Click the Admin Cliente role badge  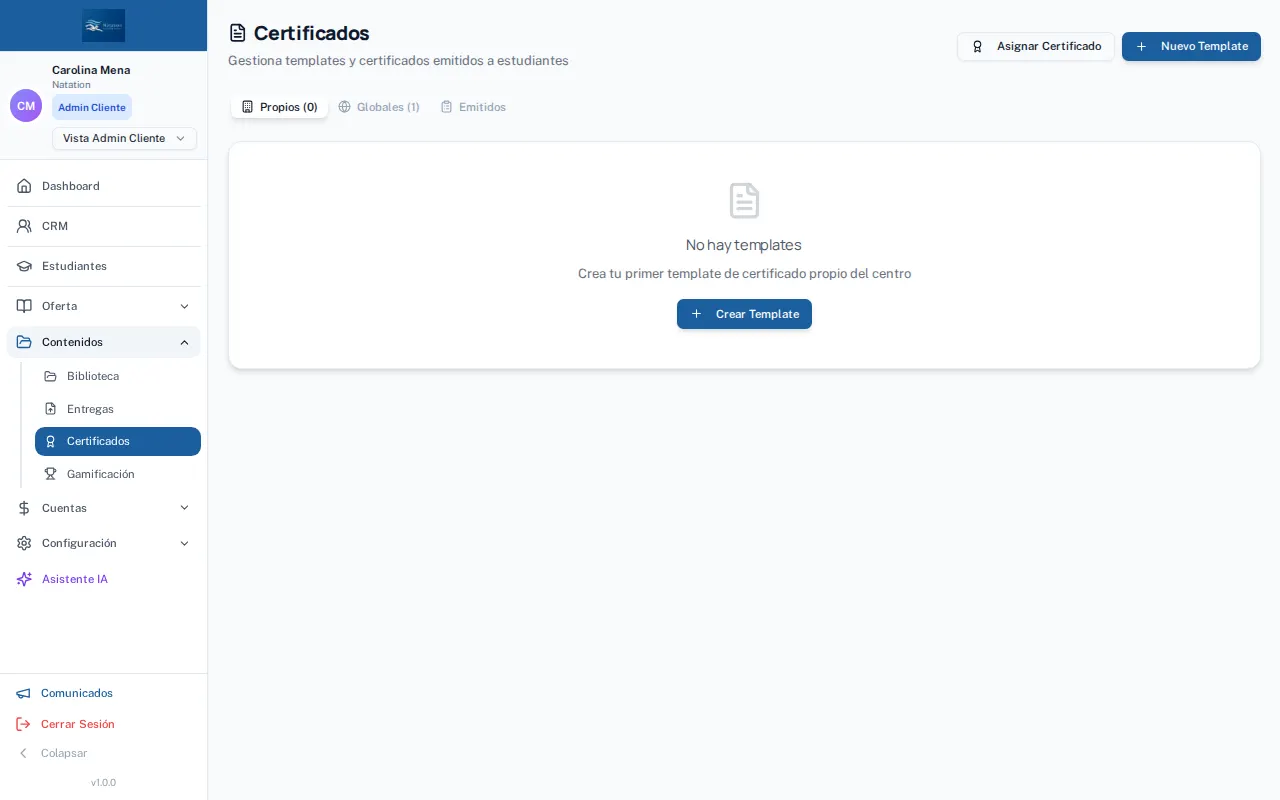tap(92, 107)
